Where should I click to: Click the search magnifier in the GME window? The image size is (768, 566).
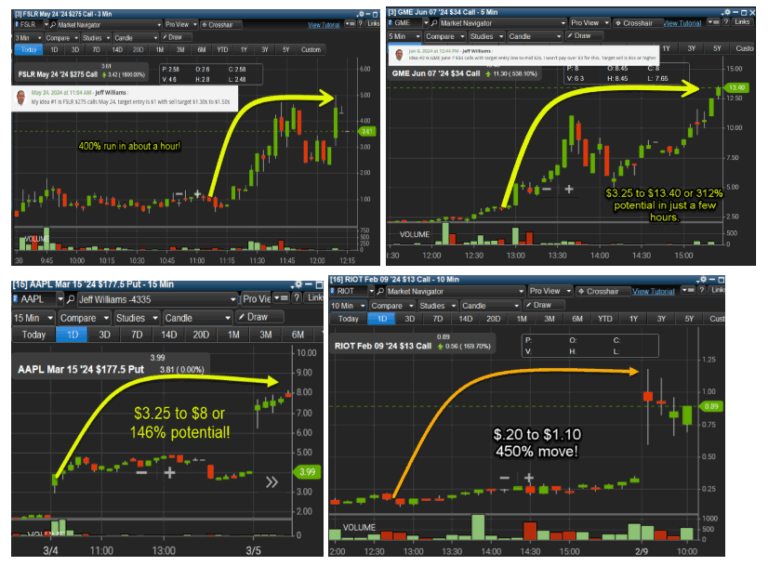pyautogui.click(x=434, y=23)
